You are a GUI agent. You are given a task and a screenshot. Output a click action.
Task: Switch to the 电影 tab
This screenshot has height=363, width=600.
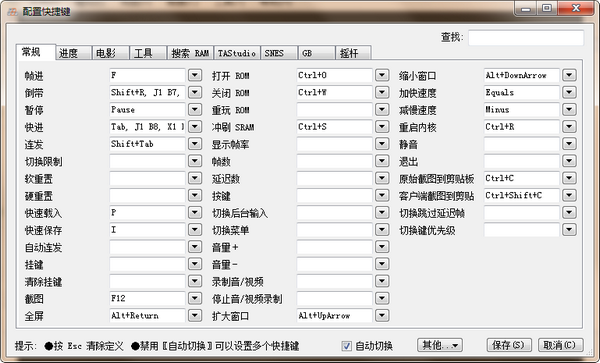[111, 53]
